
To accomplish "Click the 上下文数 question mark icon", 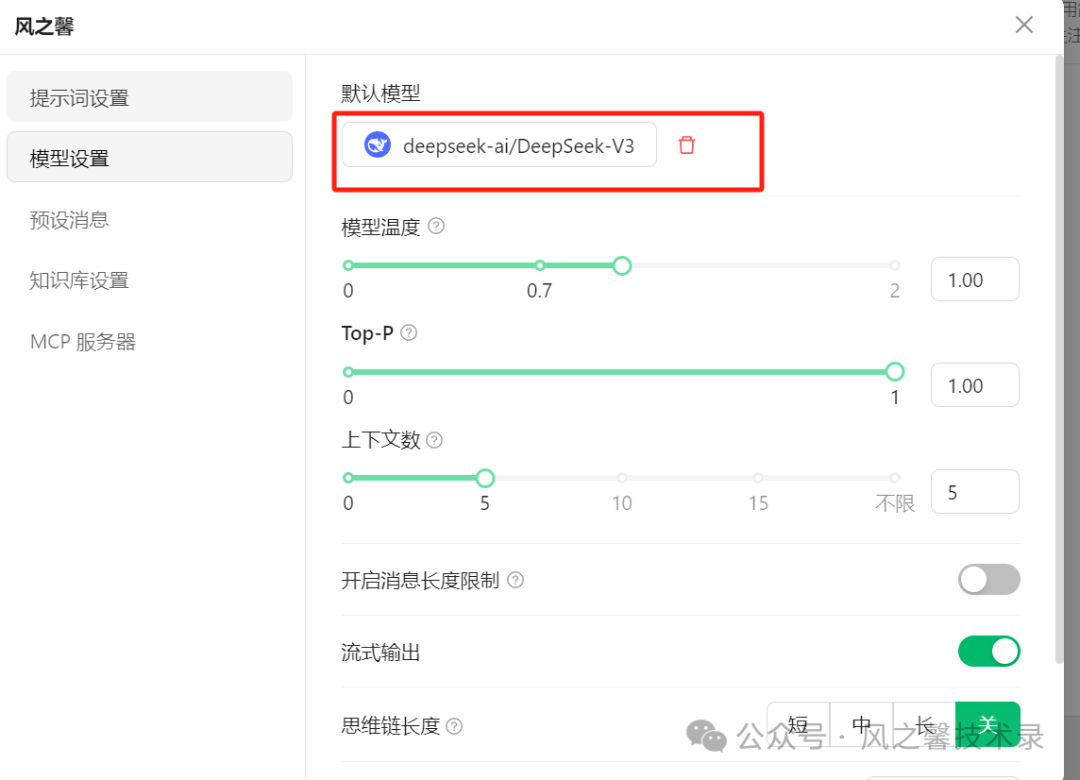I will [x=434, y=440].
